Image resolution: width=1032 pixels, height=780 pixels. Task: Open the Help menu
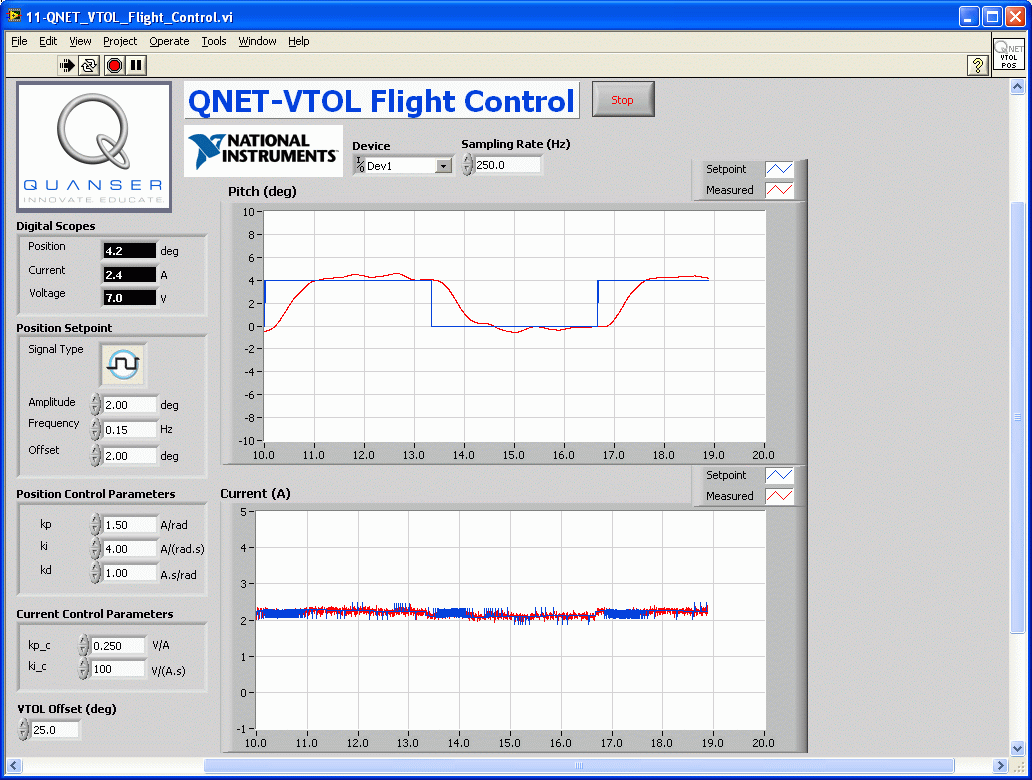pos(298,41)
